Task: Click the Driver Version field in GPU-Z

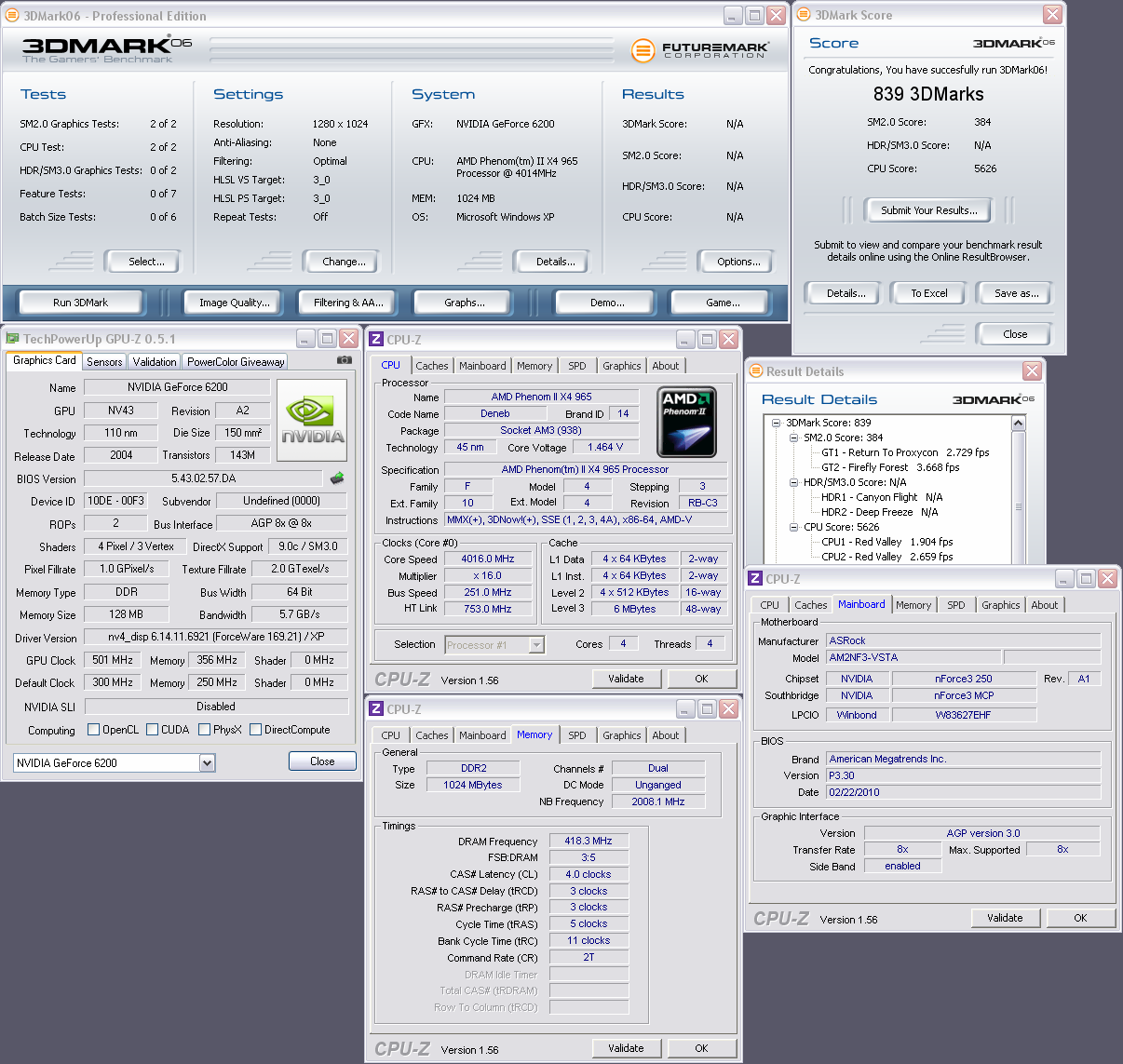Action: 216,637
